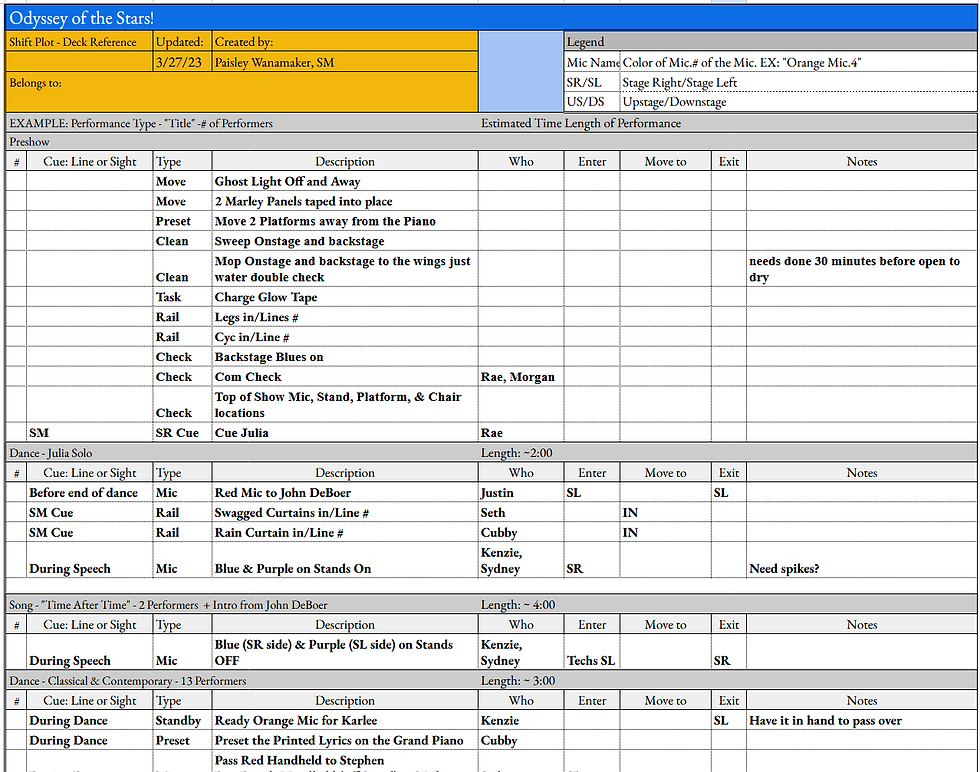Select the date cell "3/27/23"
The image size is (980, 772).
pyautogui.click(x=182, y=62)
